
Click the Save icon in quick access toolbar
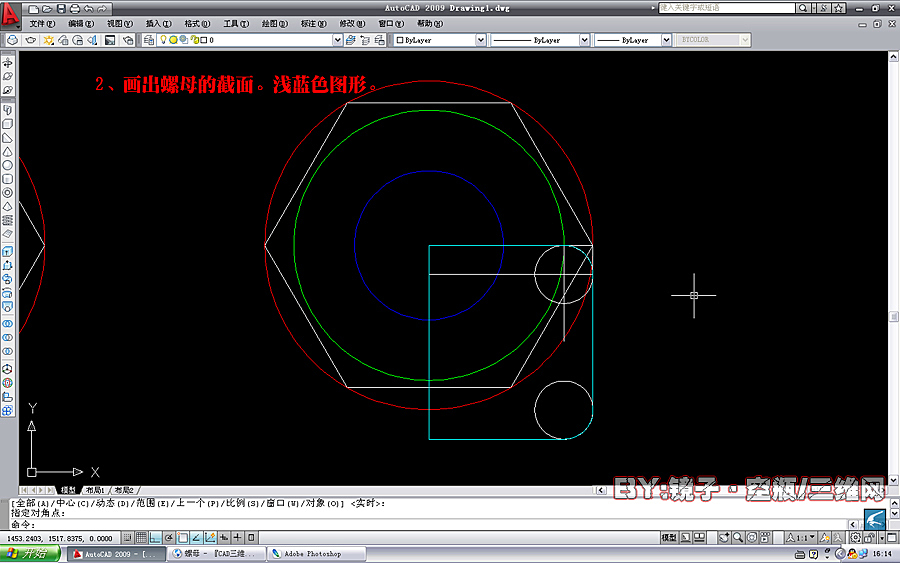point(61,9)
